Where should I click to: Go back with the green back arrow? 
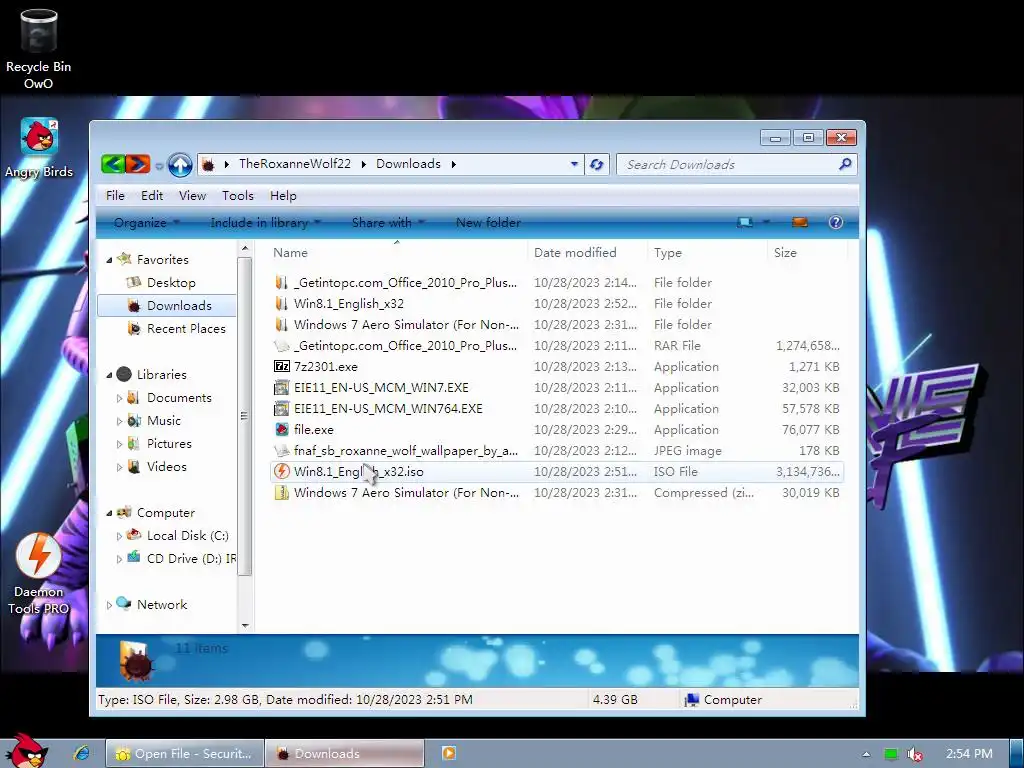pyautogui.click(x=113, y=164)
